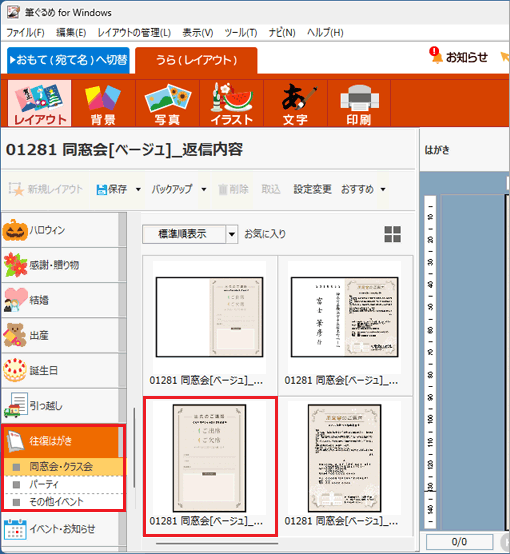The width and height of the screenshot is (510, 554).
Task: Expand the おすすめ dropdown arrow
Action: click(383, 189)
